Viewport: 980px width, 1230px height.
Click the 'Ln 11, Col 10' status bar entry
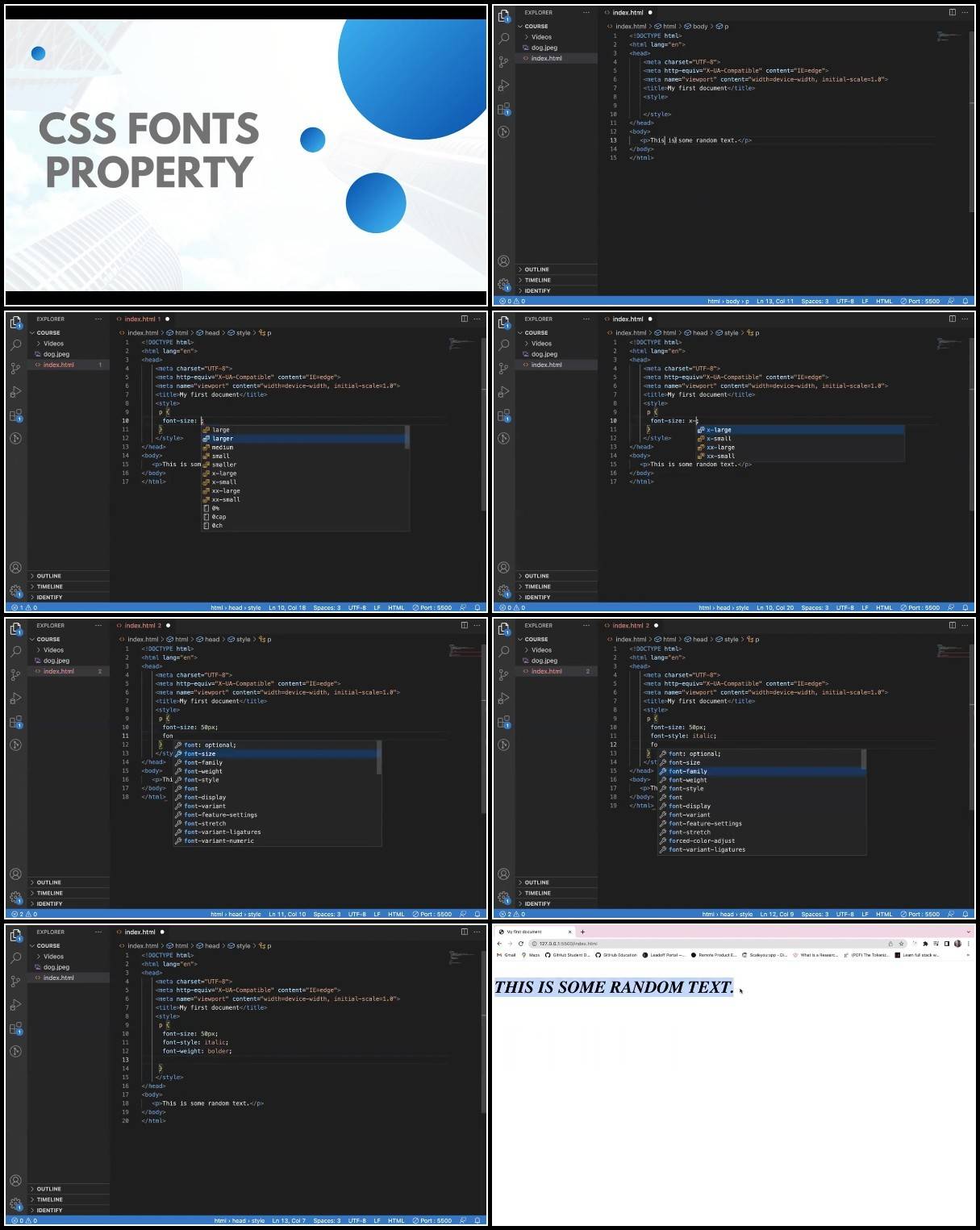click(x=287, y=914)
